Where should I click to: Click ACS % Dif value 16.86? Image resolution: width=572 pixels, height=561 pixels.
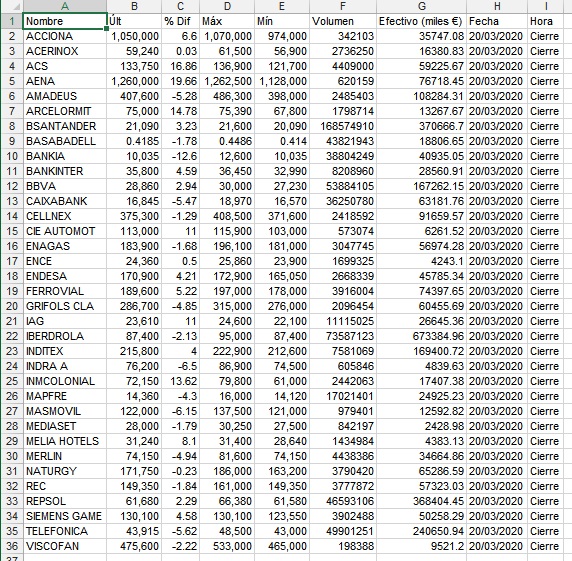(x=180, y=66)
